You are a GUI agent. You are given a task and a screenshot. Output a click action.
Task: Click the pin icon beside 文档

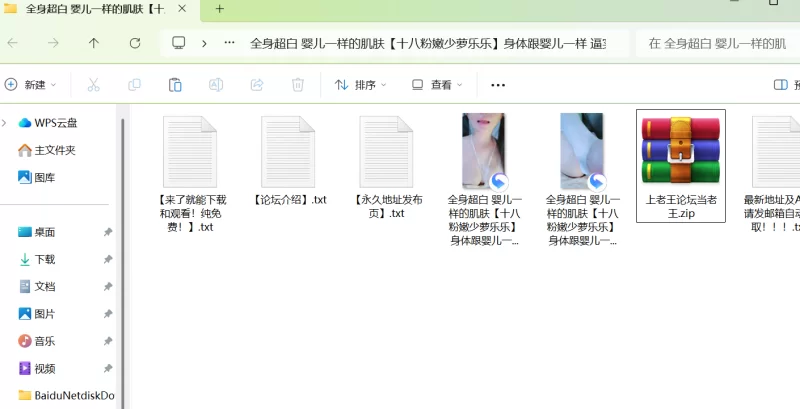[x=108, y=287]
